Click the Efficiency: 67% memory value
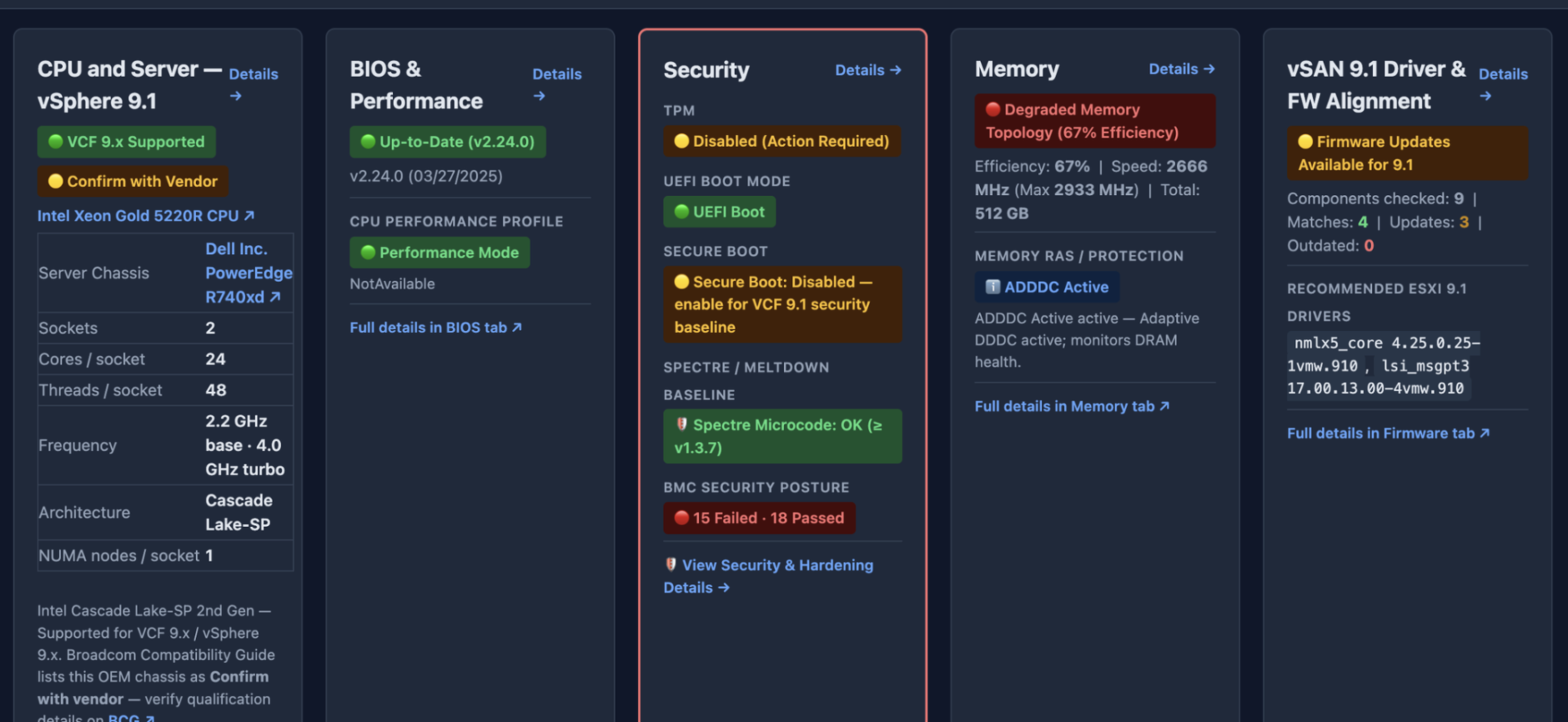This screenshot has width=1568, height=722. click(x=1032, y=166)
